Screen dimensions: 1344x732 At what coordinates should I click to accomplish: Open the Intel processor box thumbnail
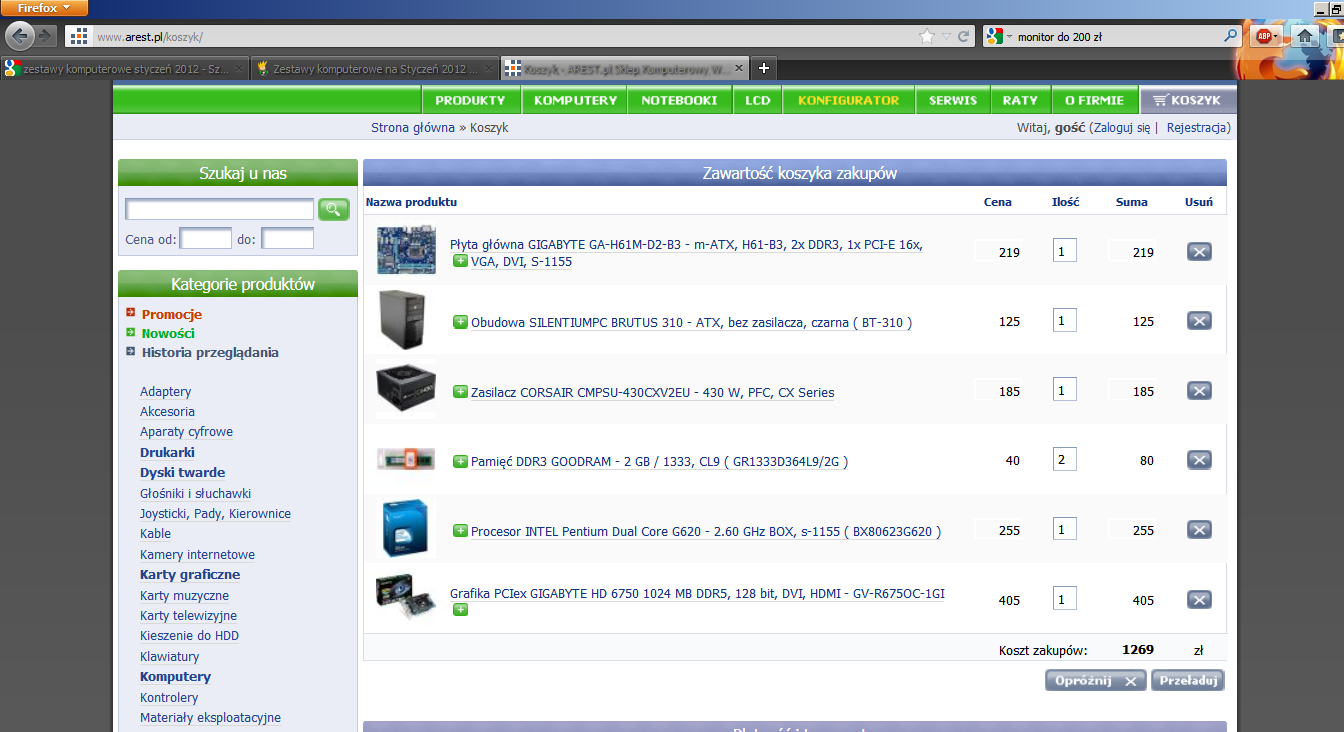[406, 528]
